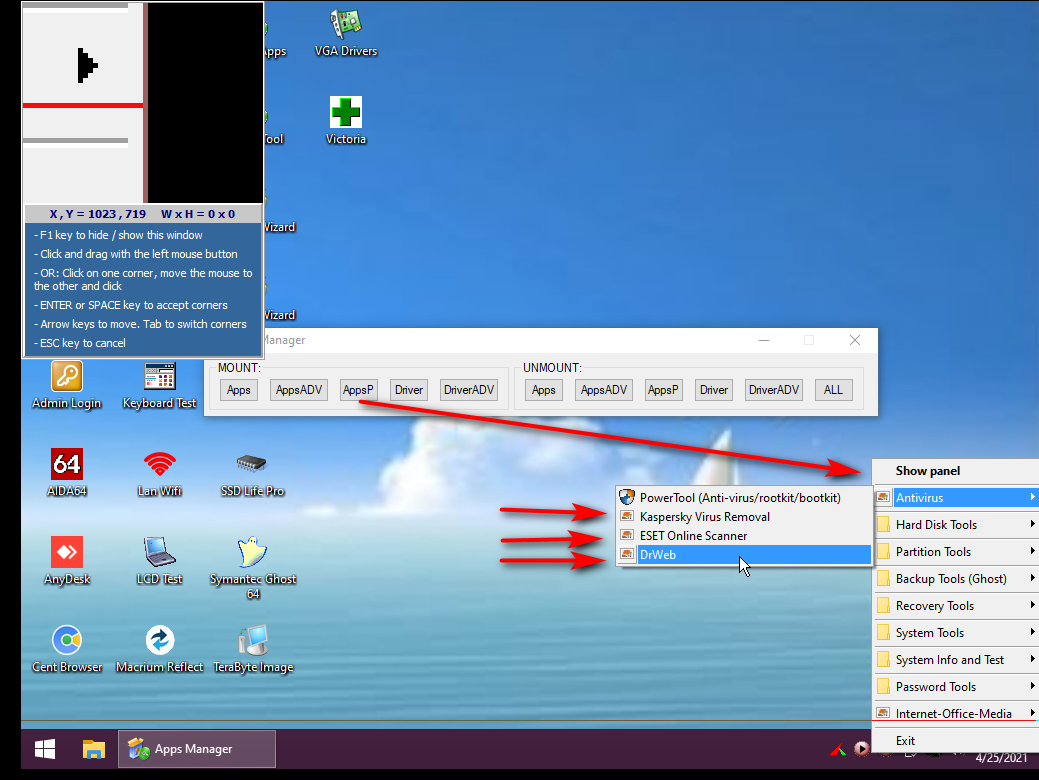Viewport: 1039px width, 780px height.
Task: Open the VGA Drivers desktop icon
Action: pos(346,32)
